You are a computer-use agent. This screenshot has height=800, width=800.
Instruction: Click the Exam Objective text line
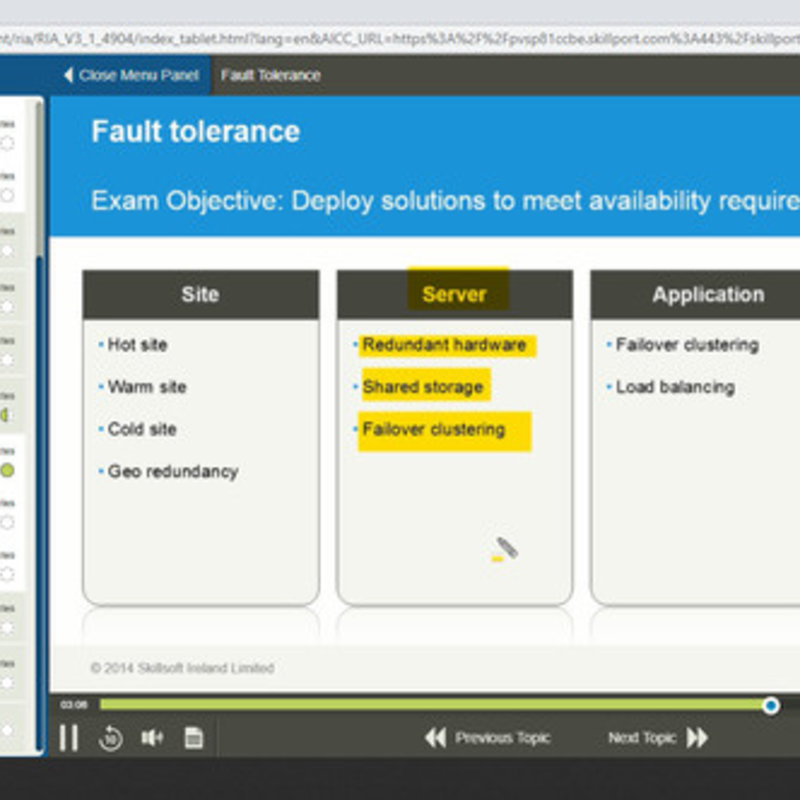point(445,201)
